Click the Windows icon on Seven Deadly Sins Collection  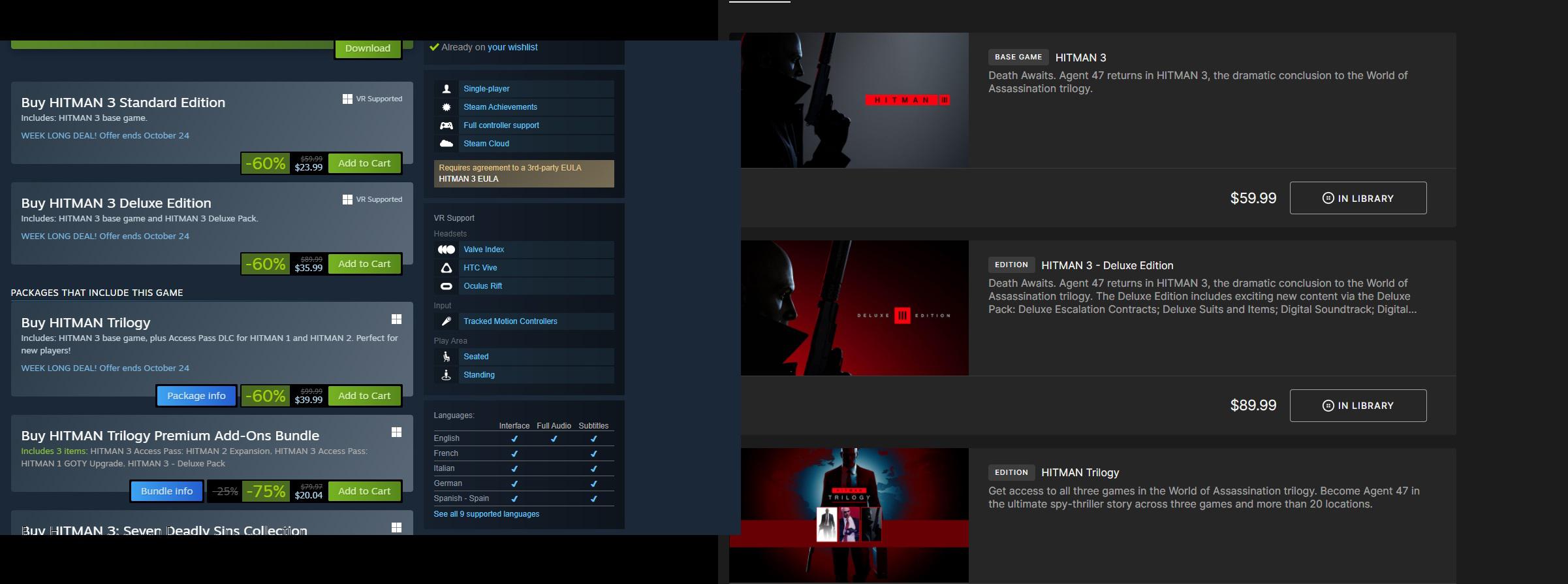(x=396, y=528)
